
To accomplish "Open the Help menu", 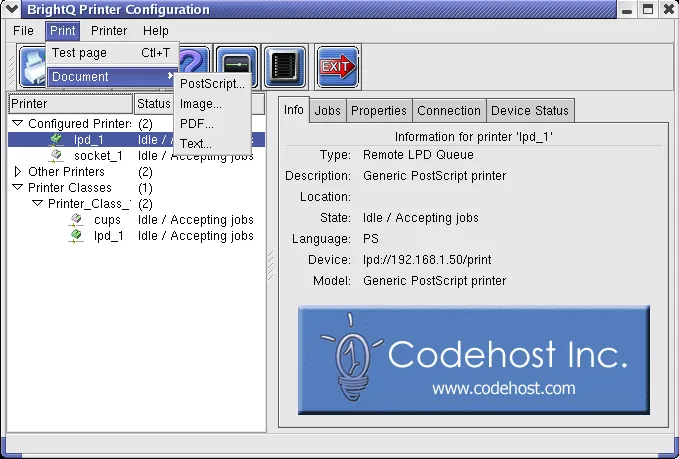I will pos(156,31).
